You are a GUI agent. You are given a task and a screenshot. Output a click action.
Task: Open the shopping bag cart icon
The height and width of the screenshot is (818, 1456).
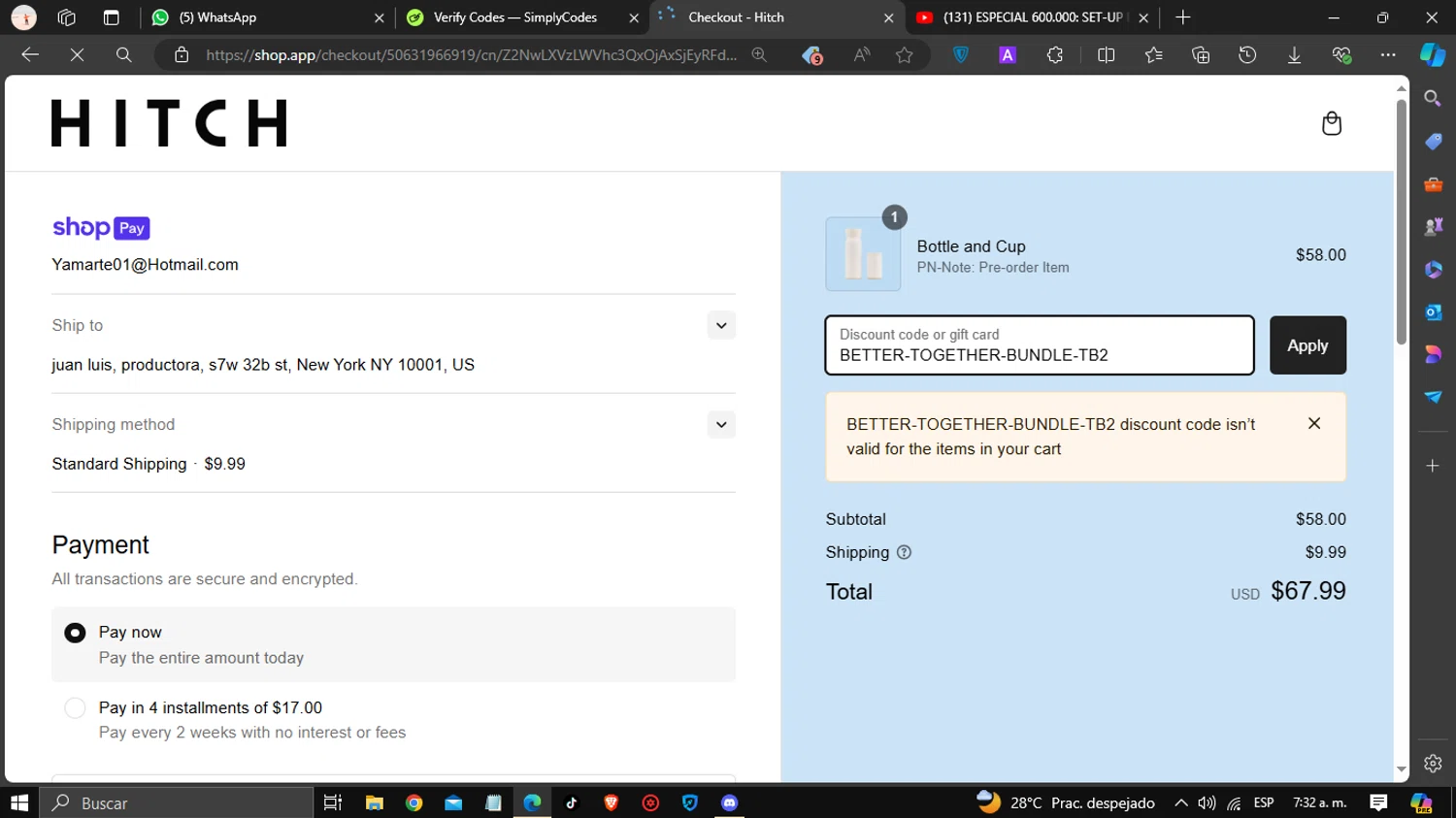point(1332,123)
